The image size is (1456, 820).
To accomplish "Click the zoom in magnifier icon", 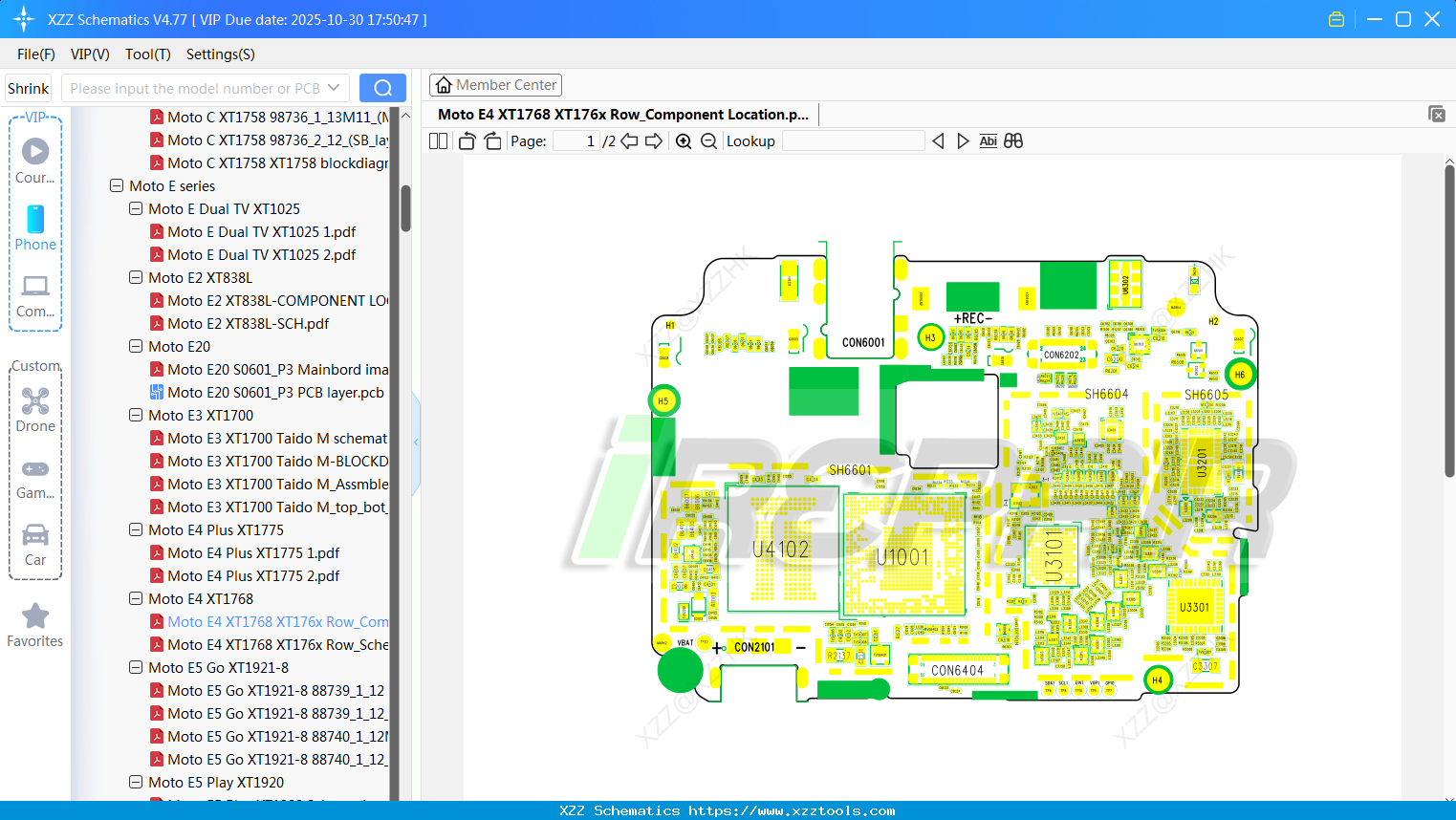I will 684,141.
